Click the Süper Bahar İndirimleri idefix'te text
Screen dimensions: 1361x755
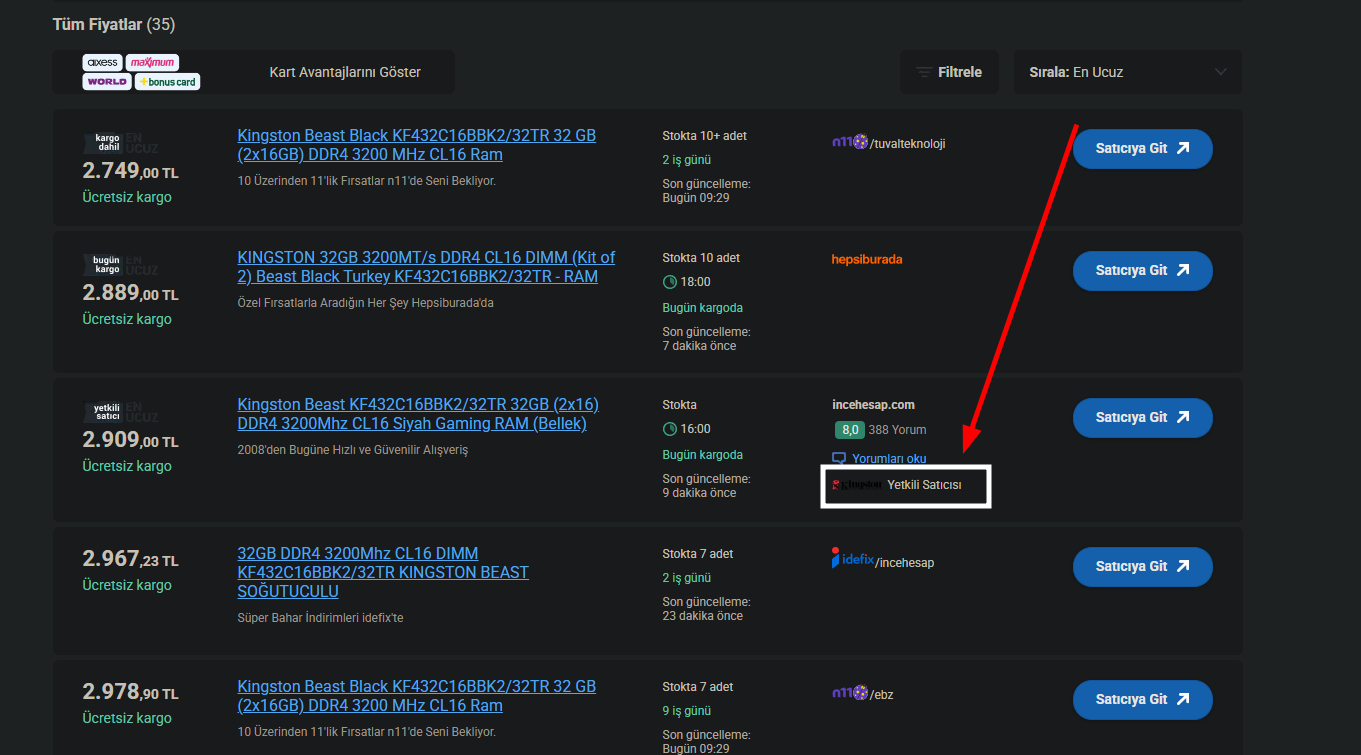[320, 618]
